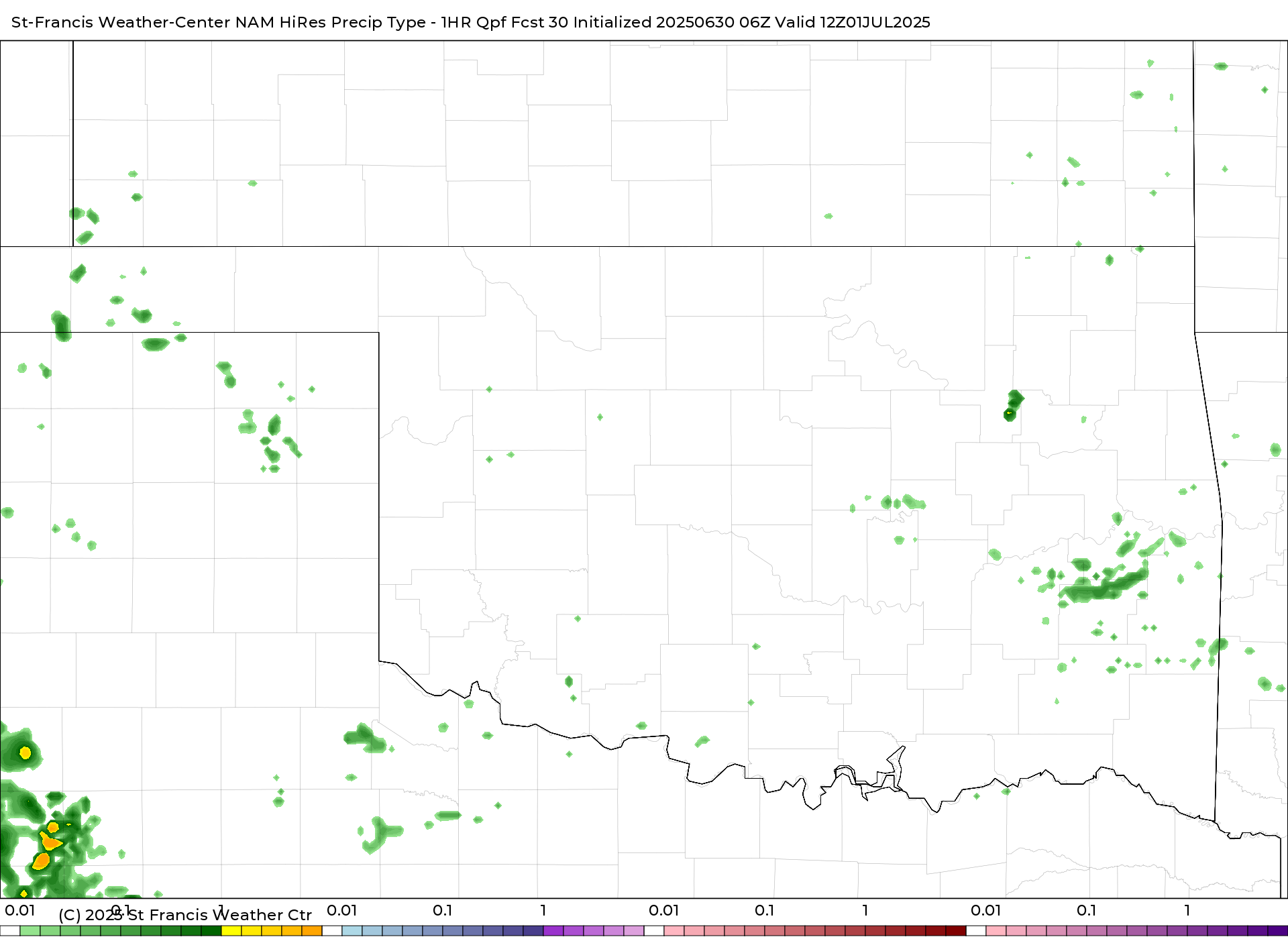Click the '0.01' label above green scale
This screenshot has height=939, width=1288.
[x=20, y=911]
